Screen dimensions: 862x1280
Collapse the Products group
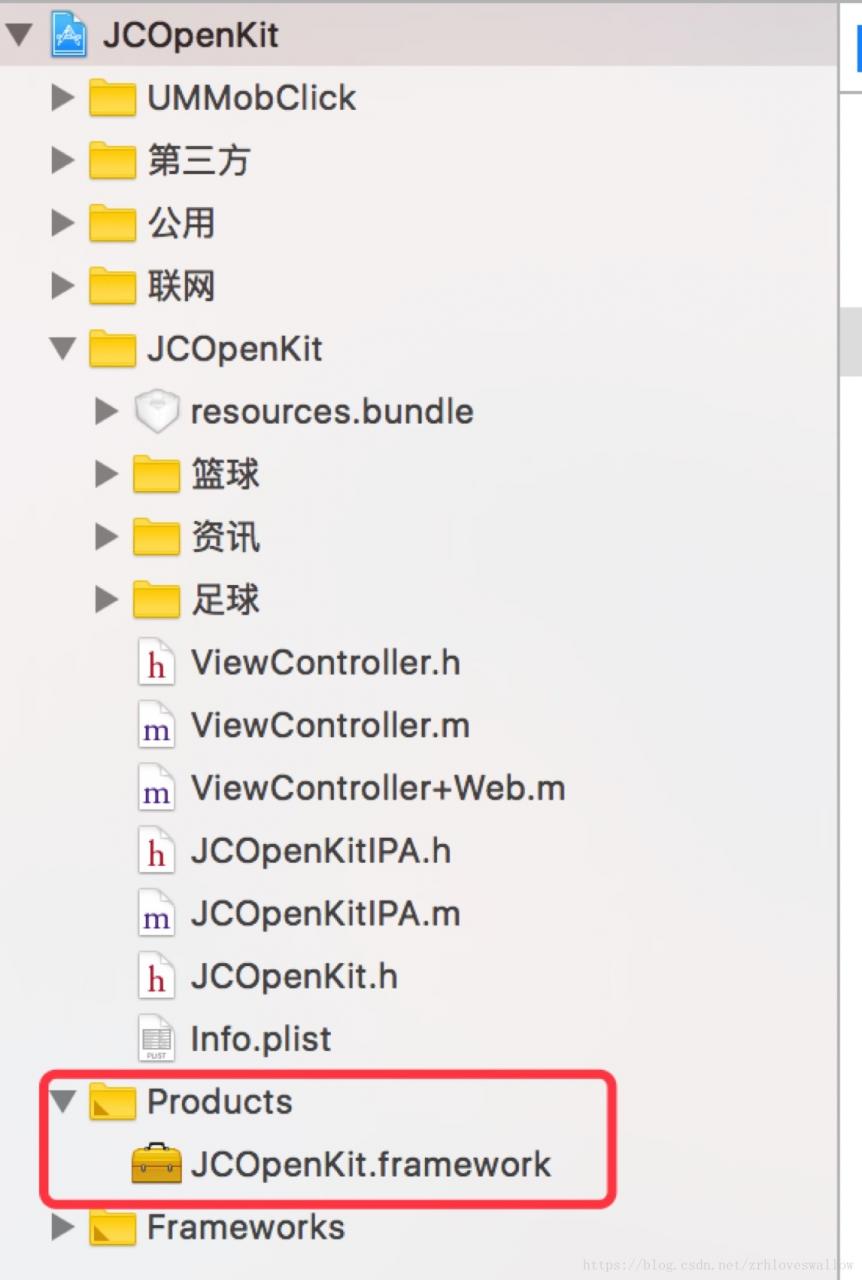(x=63, y=1102)
